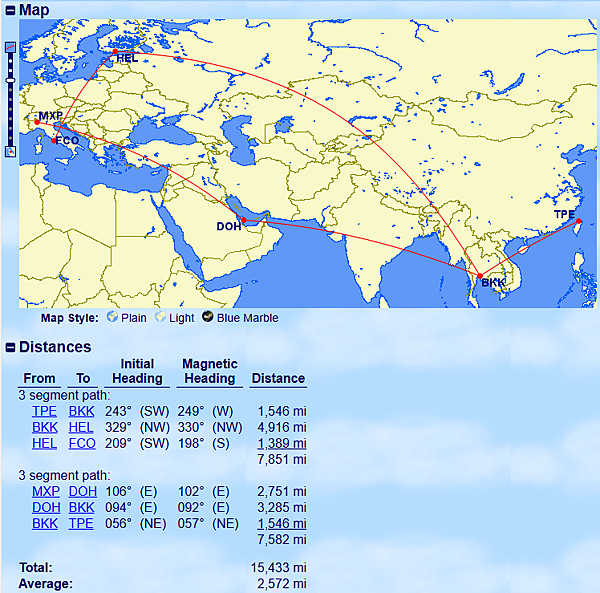
Task: Click the route-overview icon atop the zoom slider
Action: click(10, 48)
